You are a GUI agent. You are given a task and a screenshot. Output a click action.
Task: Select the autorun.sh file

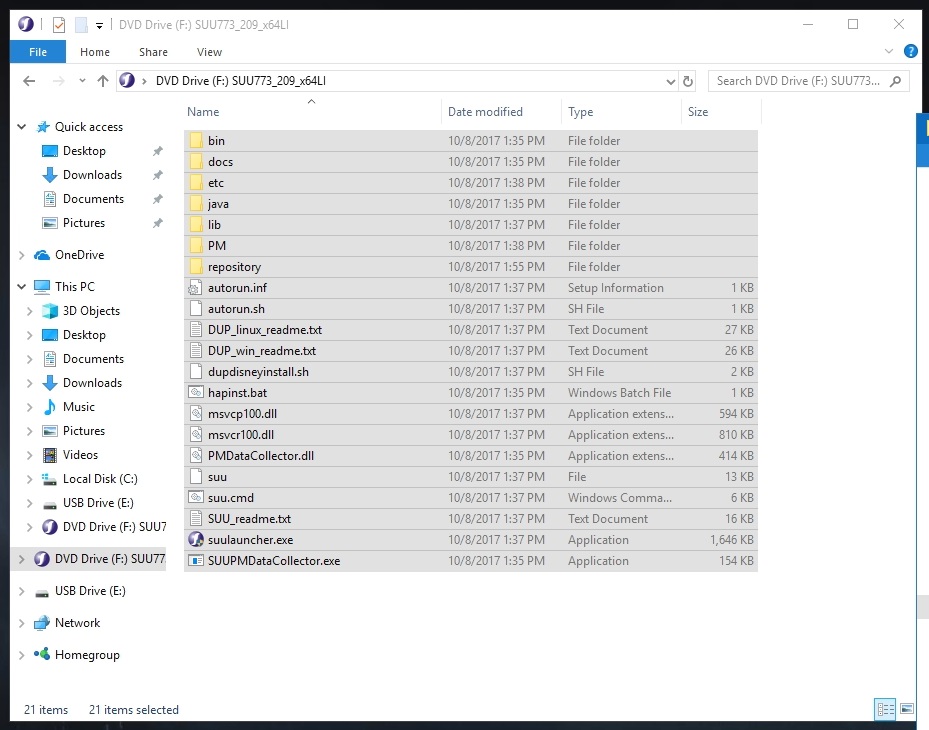[471, 309]
